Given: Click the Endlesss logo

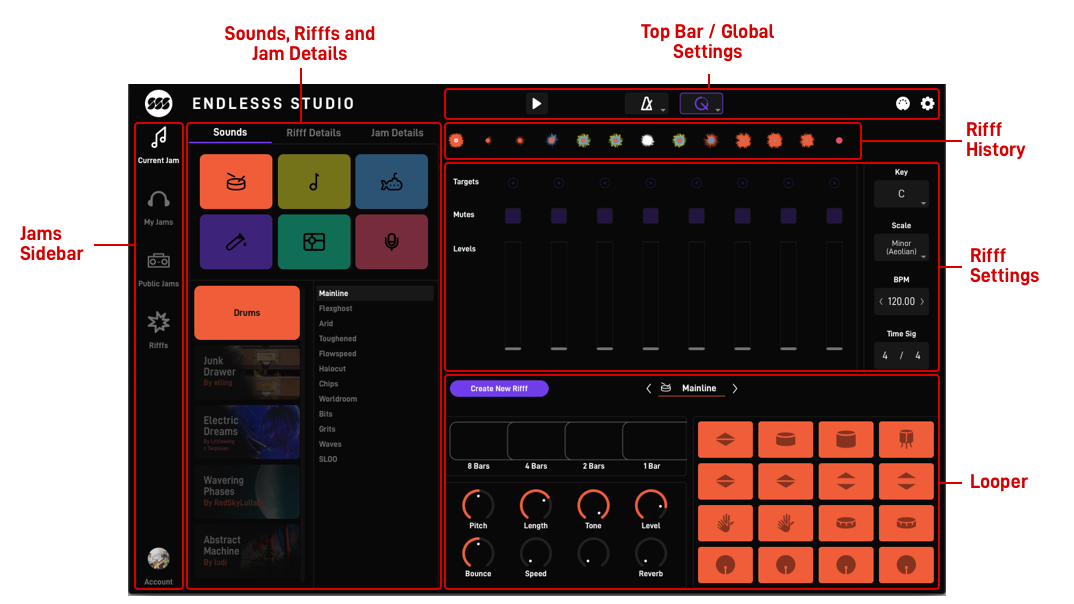Looking at the screenshot, I should pos(158,103).
